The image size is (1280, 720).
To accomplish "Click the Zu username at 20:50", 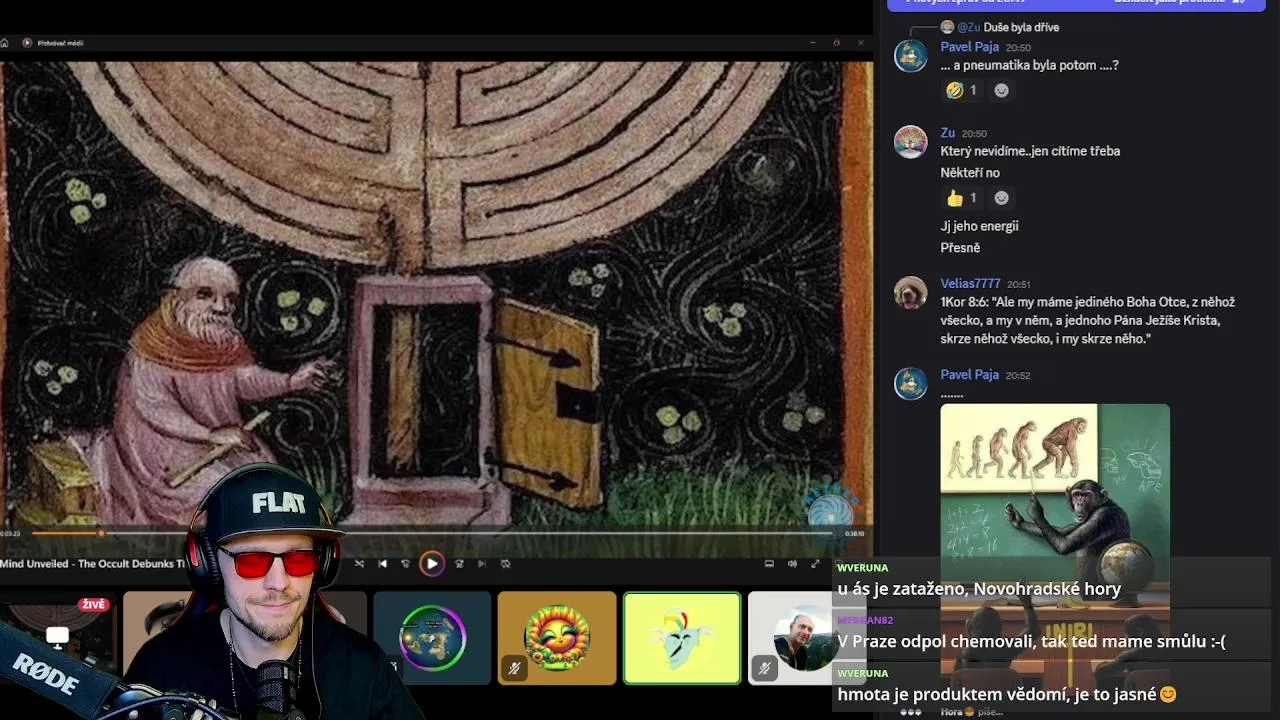I will click(947, 133).
